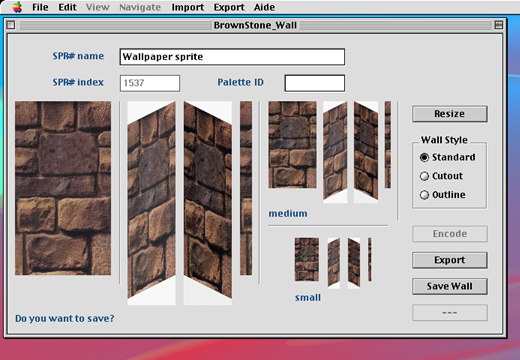Click the 'Wall Style' group heading
520x360 pixels.
(444, 140)
